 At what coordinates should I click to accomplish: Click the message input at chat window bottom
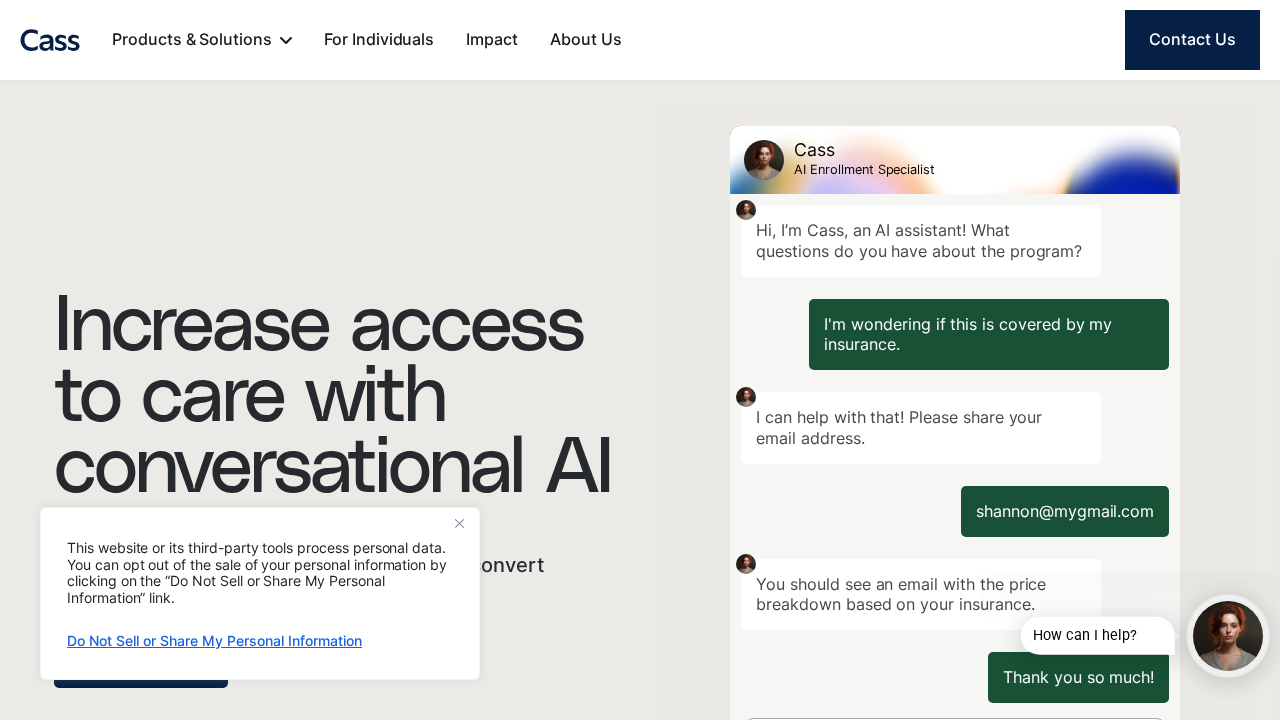(x=954, y=717)
